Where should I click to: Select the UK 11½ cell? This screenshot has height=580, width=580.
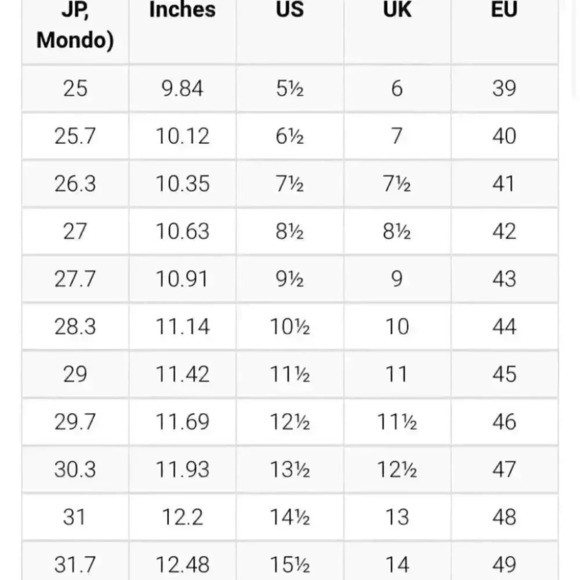point(397,422)
